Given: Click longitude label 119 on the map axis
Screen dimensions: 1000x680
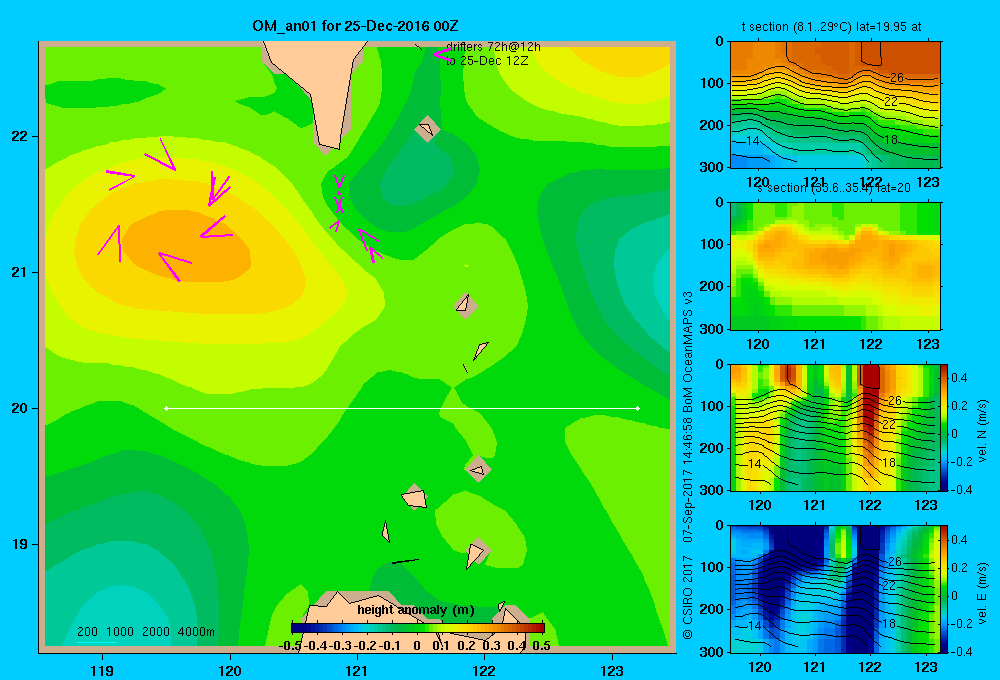Looking at the screenshot, I should (102, 670).
